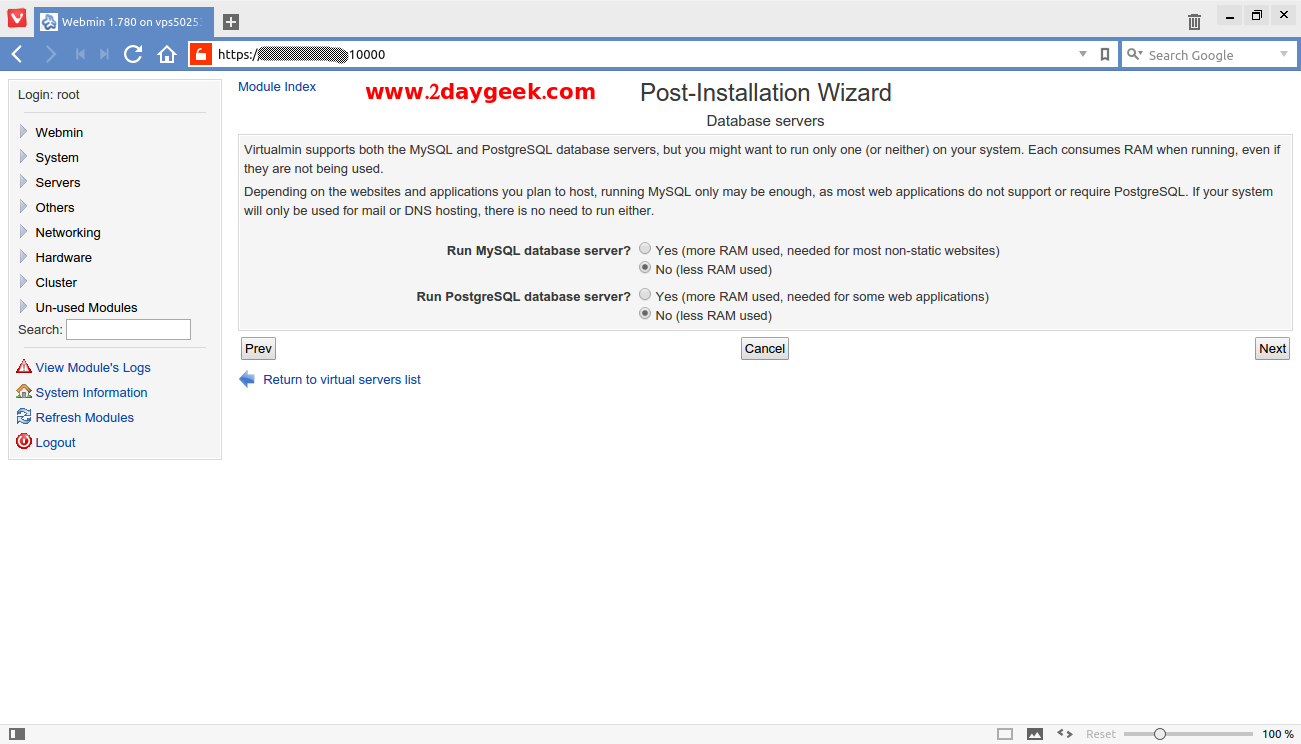Open a new tab with plus icon
The image size is (1301, 744).
tap(231, 21)
